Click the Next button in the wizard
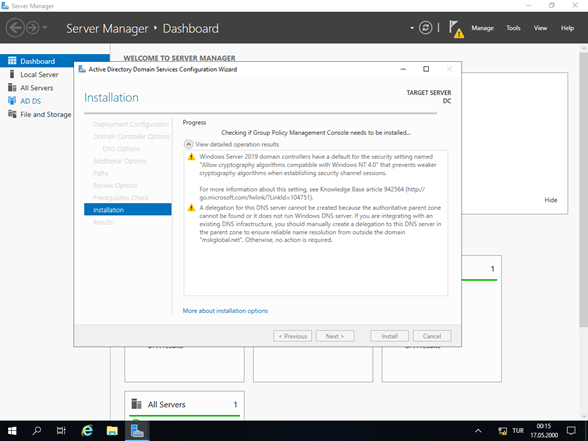This screenshot has width=588, height=441. pyautogui.click(x=335, y=336)
